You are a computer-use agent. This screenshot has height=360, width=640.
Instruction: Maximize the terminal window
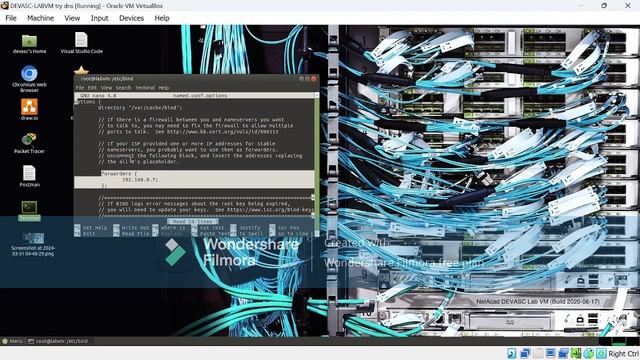(307, 78)
